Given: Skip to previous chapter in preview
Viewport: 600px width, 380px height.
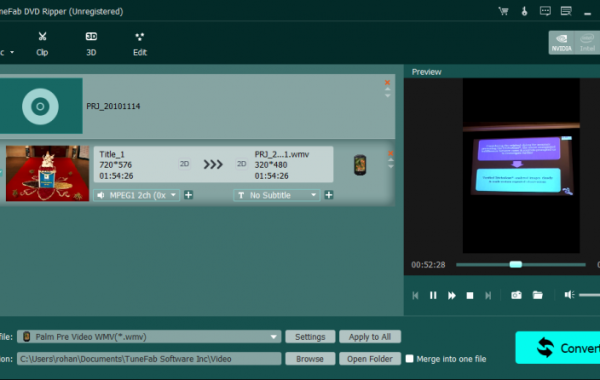Looking at the screenshot, I should [415, 295].
